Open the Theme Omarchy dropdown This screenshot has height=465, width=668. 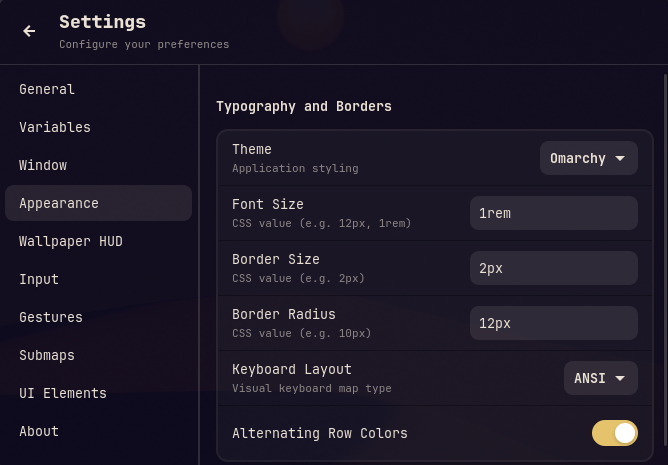tap(588, 158)
